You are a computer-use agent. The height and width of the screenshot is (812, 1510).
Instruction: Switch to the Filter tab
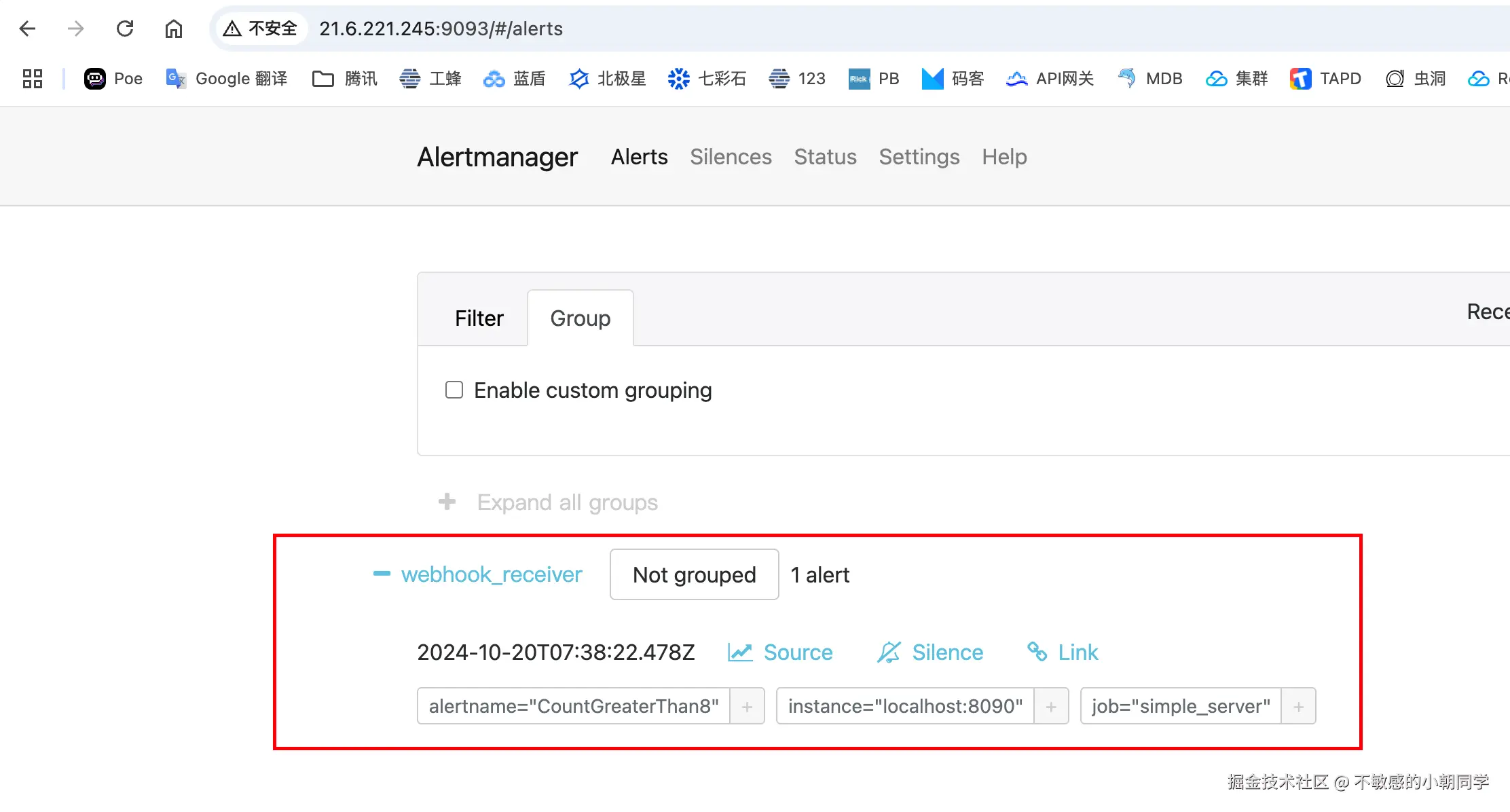(x=479, y=318)
